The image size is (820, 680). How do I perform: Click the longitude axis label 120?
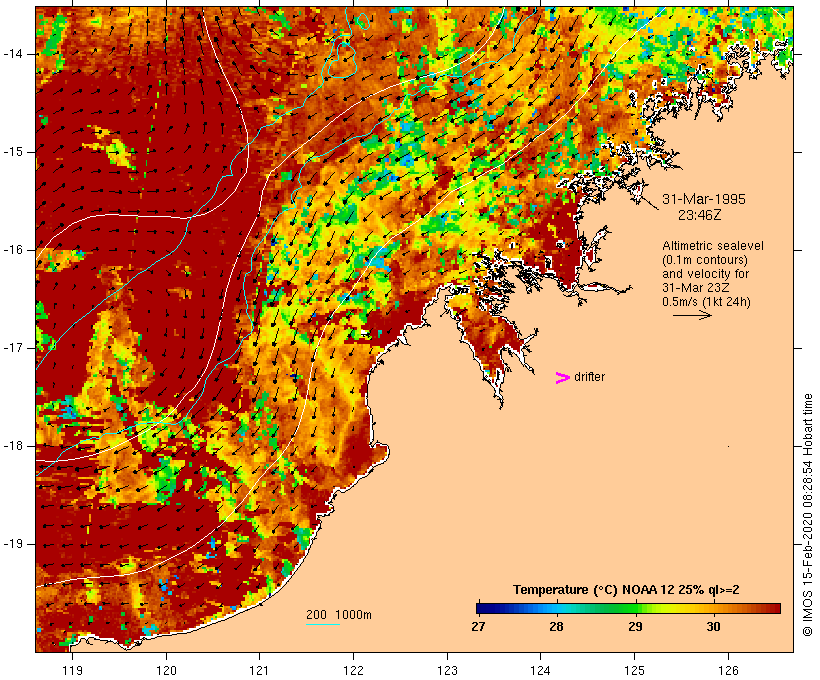pos(166,671)
